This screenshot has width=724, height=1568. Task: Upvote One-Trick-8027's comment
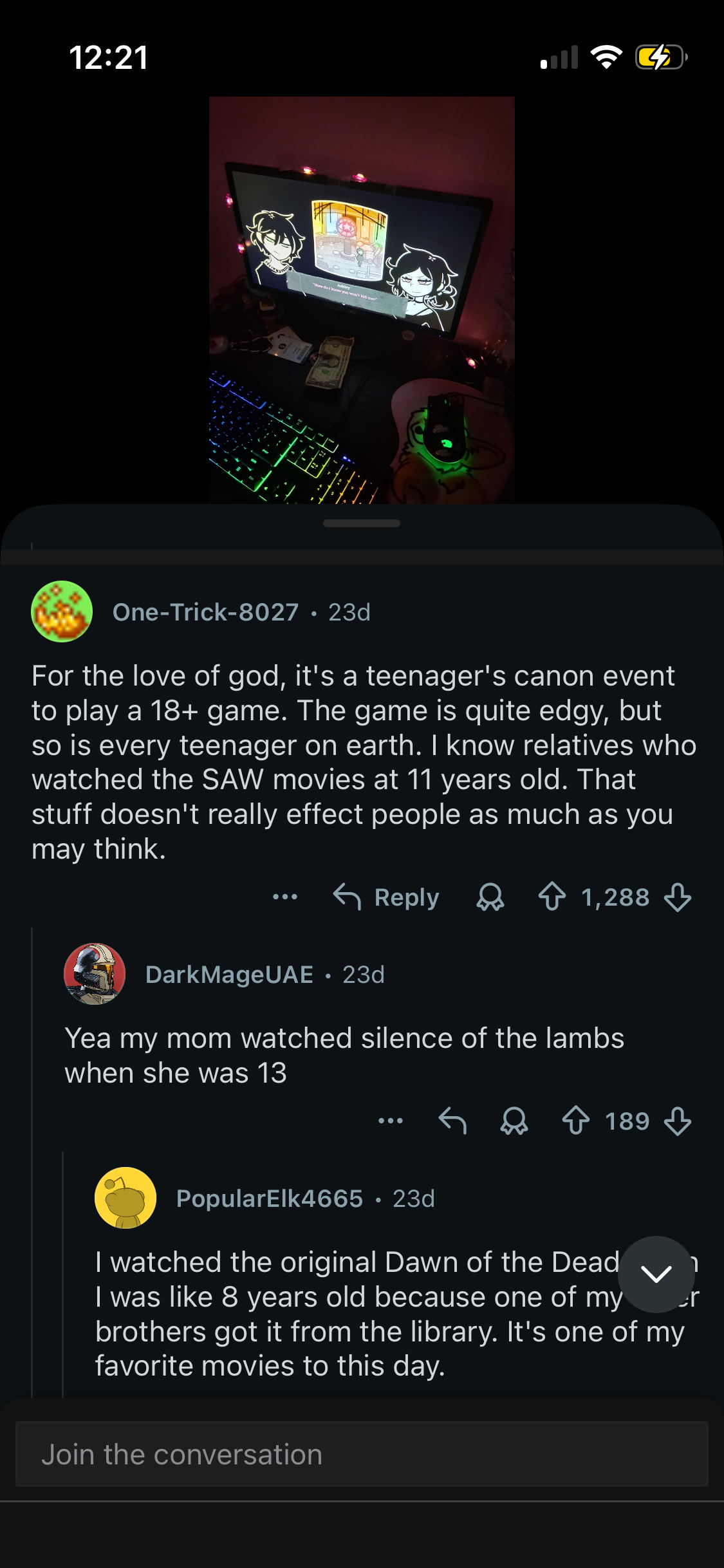pos(552,897)
